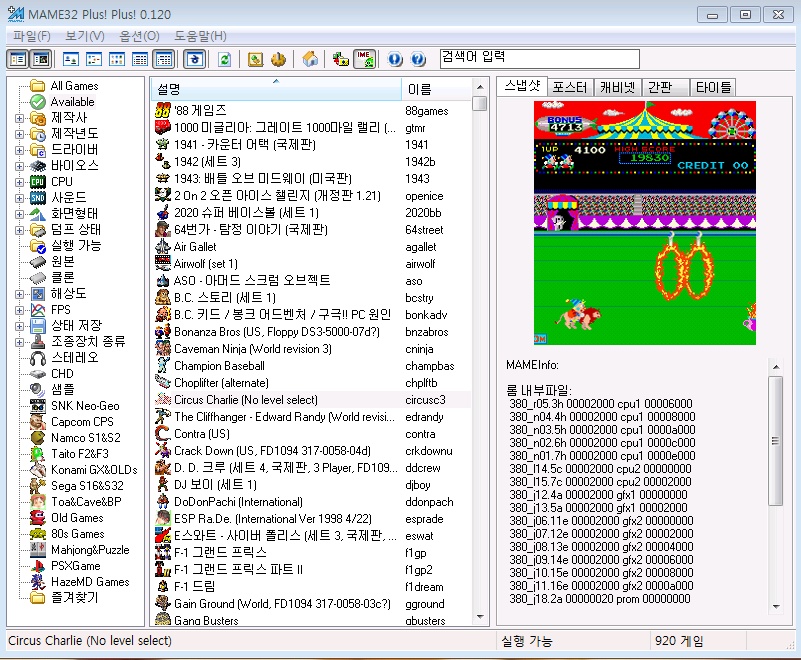Open help via question mark icon
801x660 pixels.
418,59
